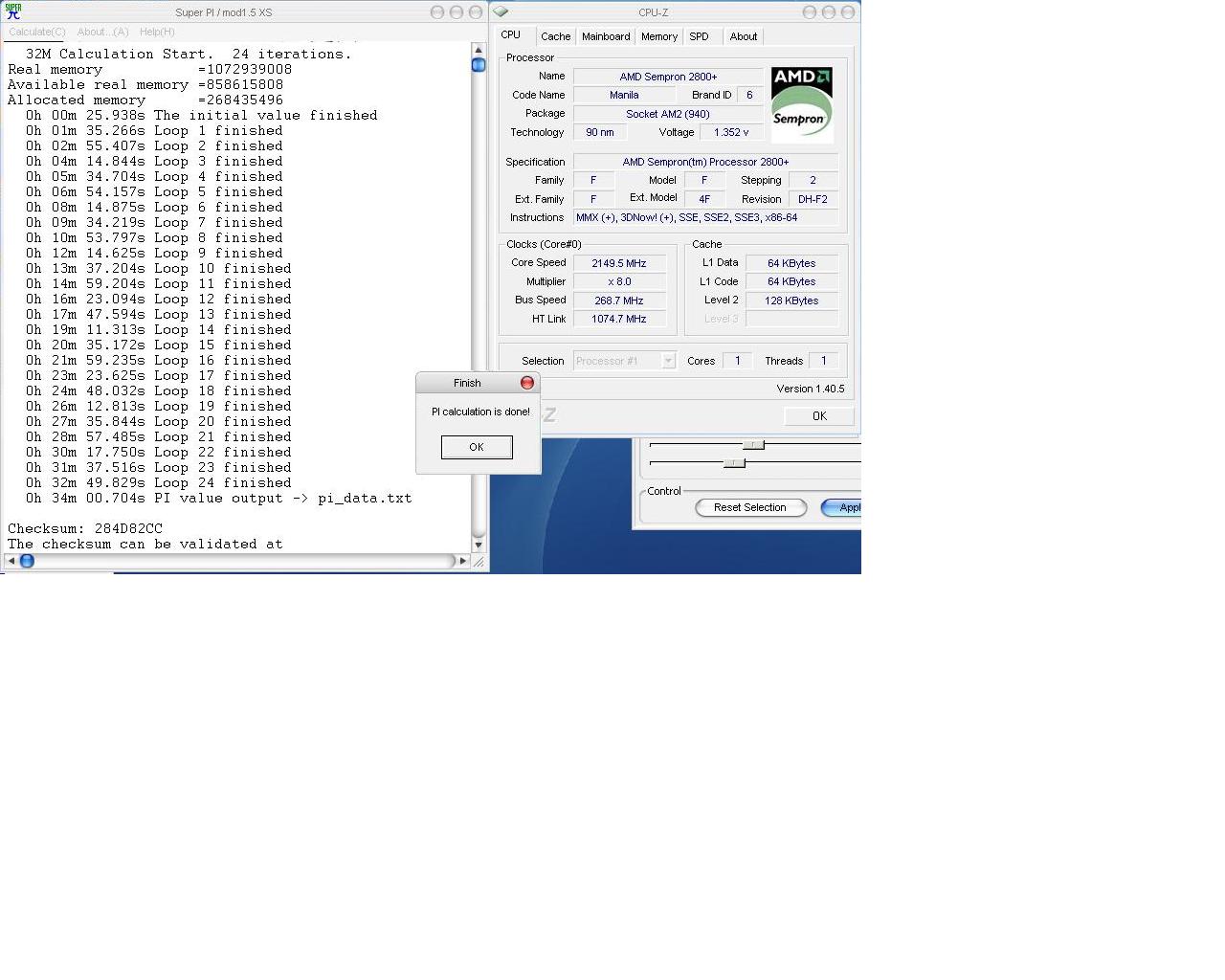Click the Code Name value Manila
The width and height of the screenshot is (1225, 980).
(624, 95)
